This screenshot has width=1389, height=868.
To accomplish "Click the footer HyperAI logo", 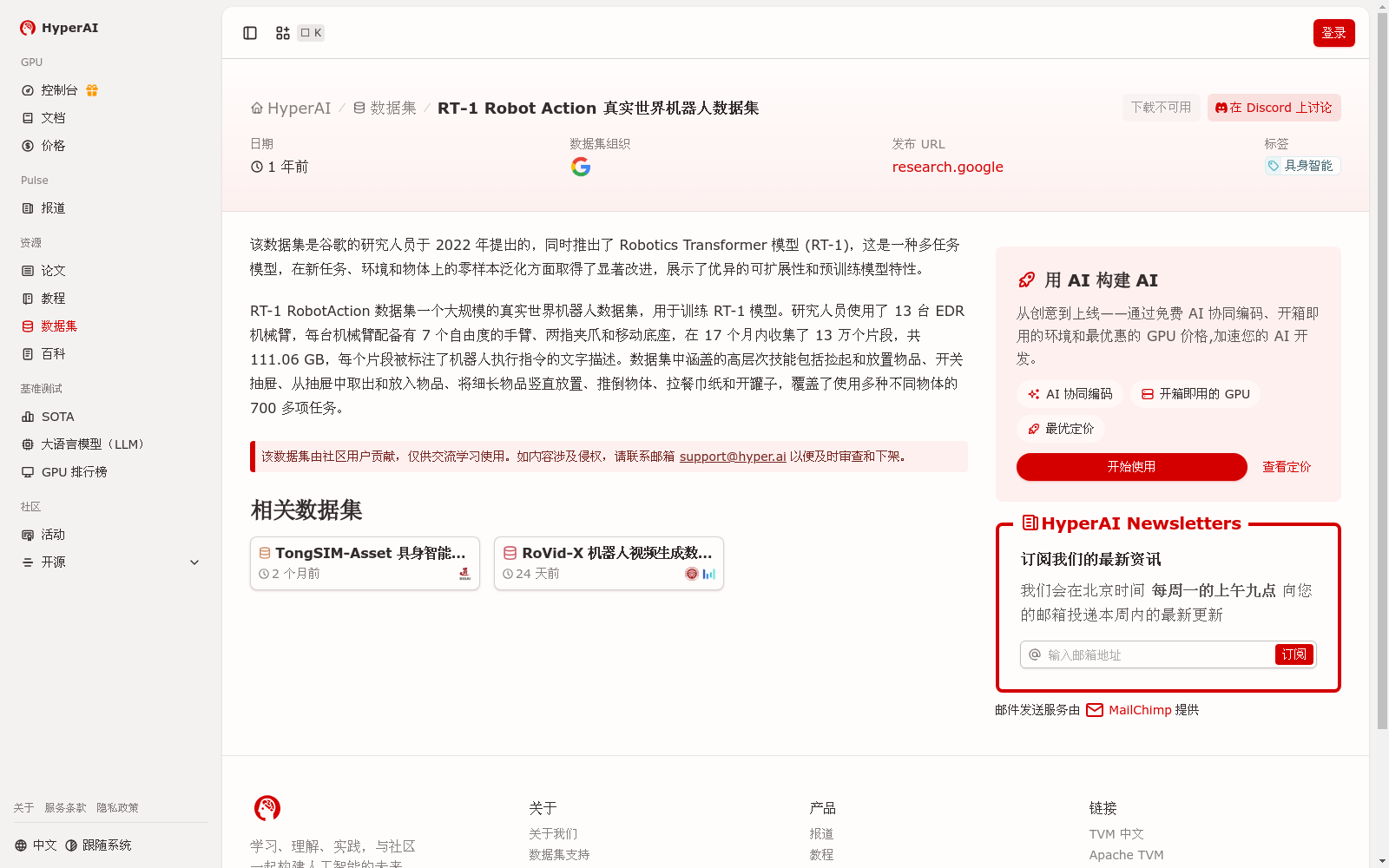I will [x=267, y=808].
